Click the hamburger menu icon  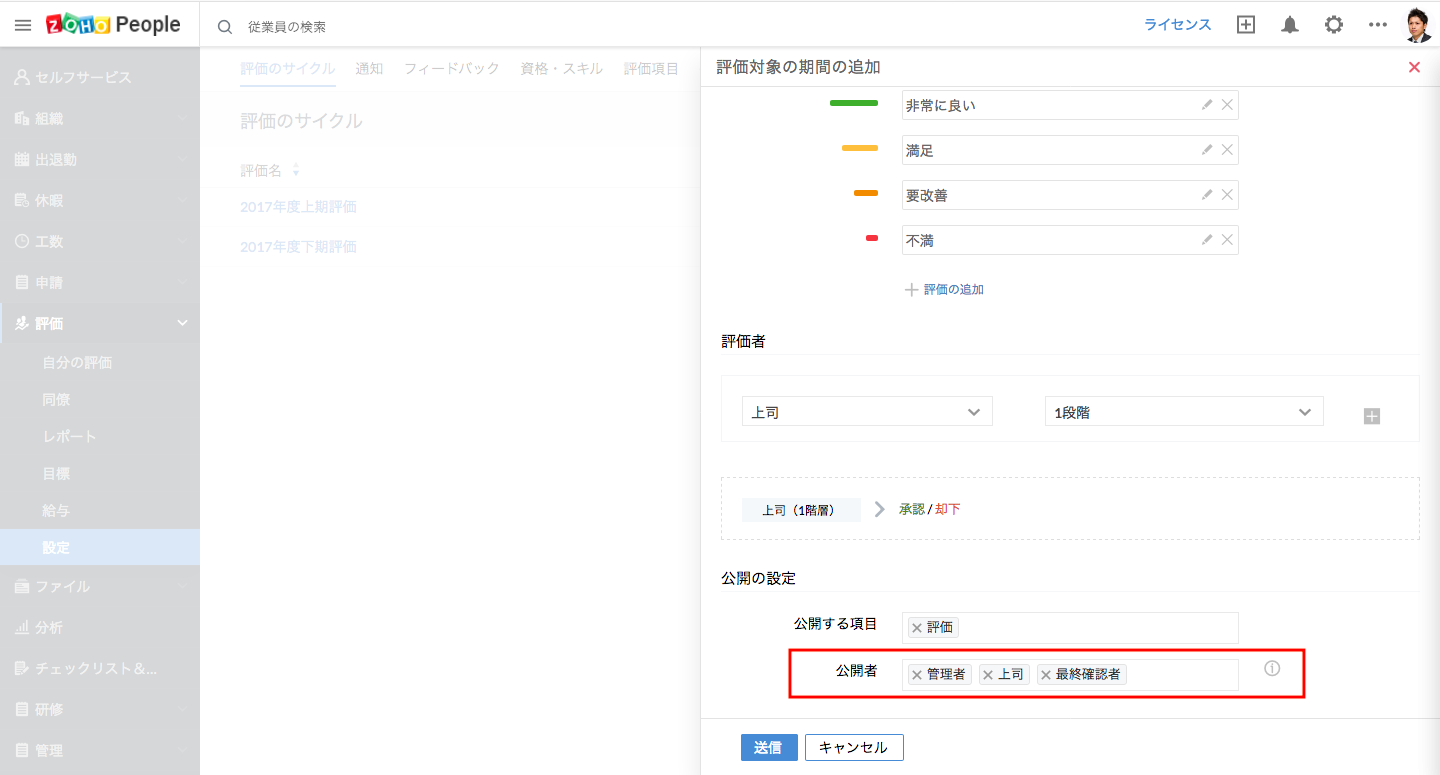(22, 25)
